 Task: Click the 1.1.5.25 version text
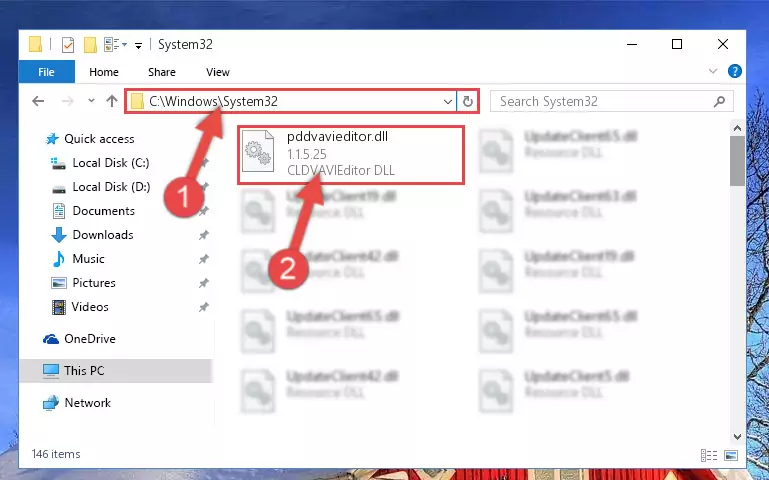tap(307, 154)
